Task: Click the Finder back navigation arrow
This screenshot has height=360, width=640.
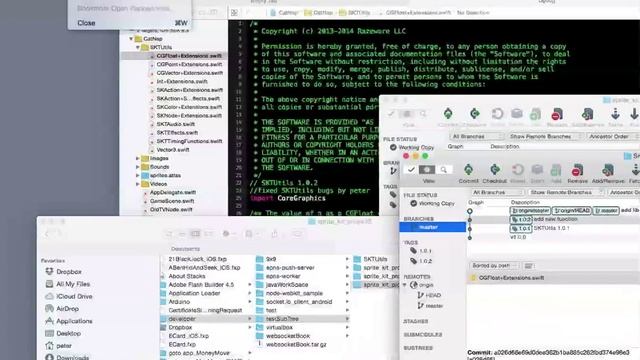Action: pos(47,233)
